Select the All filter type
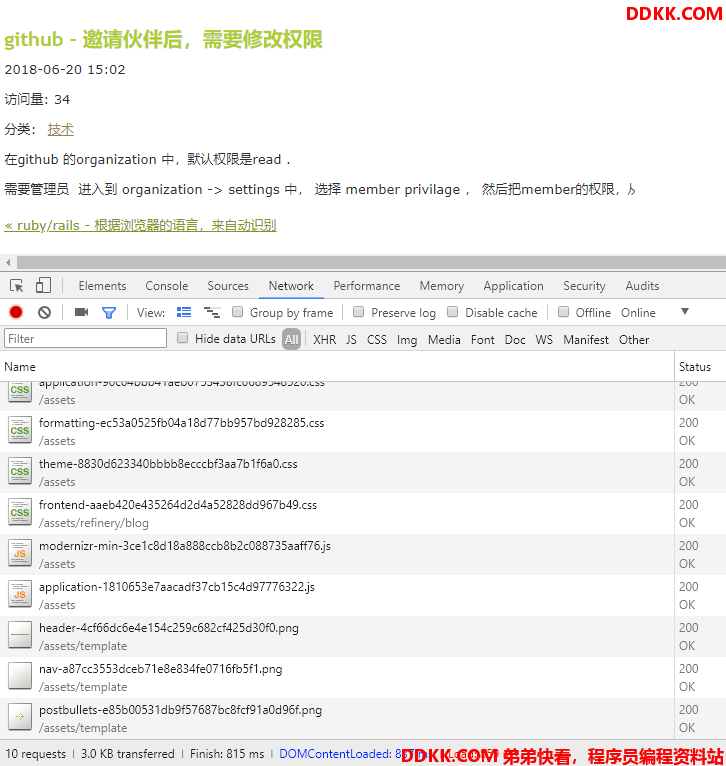Viewport: 726px width, 766px height. tap(291, 340)
